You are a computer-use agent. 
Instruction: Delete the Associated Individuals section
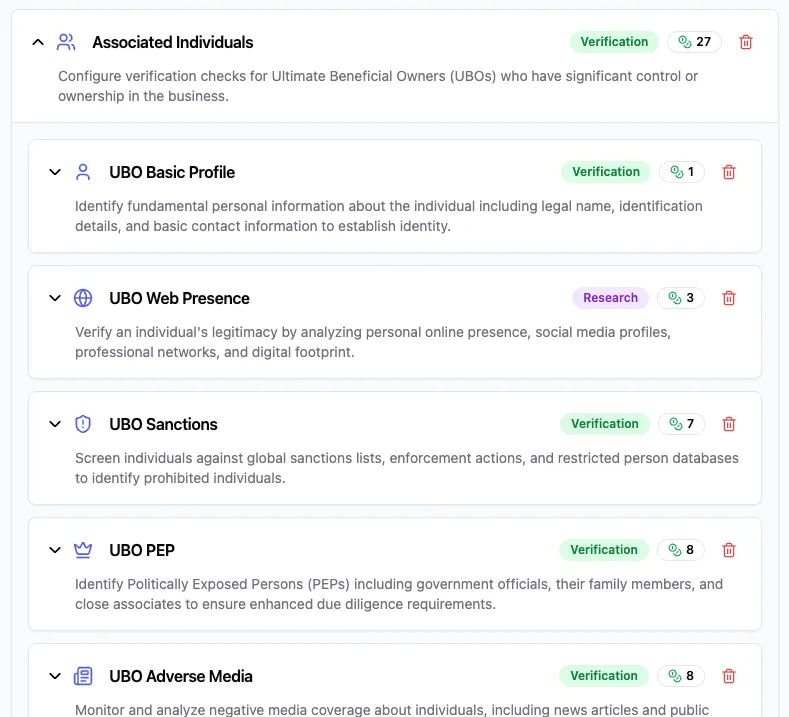(745, 42)
